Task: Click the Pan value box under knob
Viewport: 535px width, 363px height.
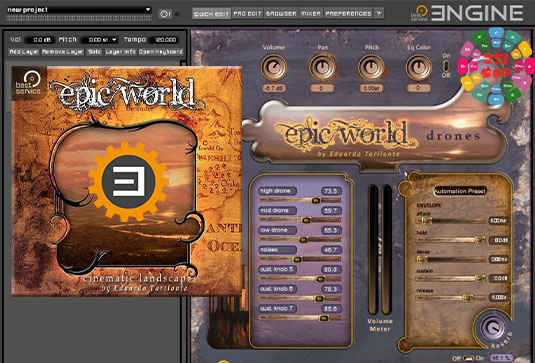Action: pos(322,88)
